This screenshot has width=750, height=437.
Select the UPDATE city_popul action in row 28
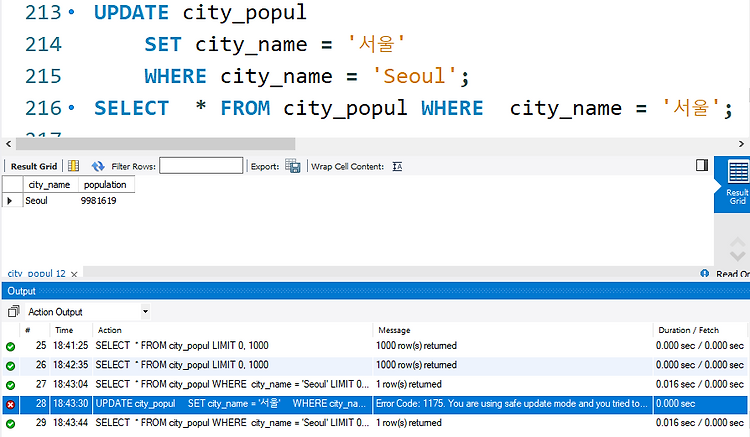click(x=231, y=404)
